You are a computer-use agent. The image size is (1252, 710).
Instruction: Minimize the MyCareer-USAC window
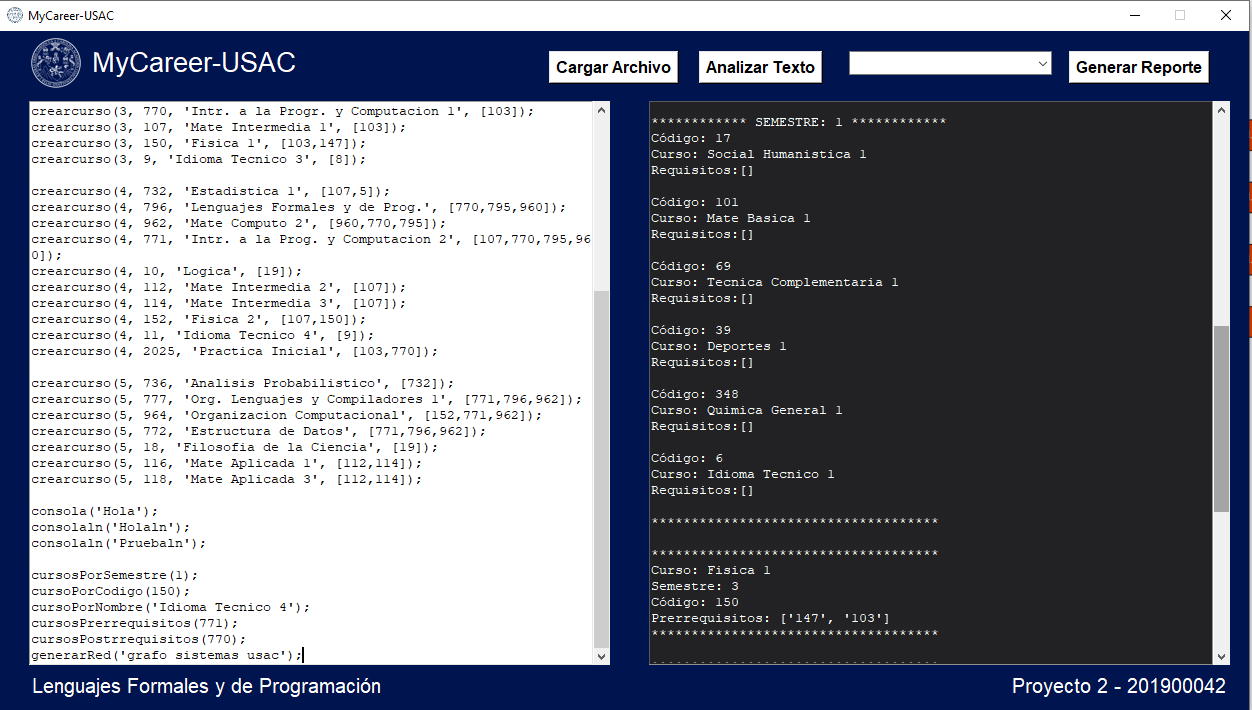click(x=1135, y=15)
